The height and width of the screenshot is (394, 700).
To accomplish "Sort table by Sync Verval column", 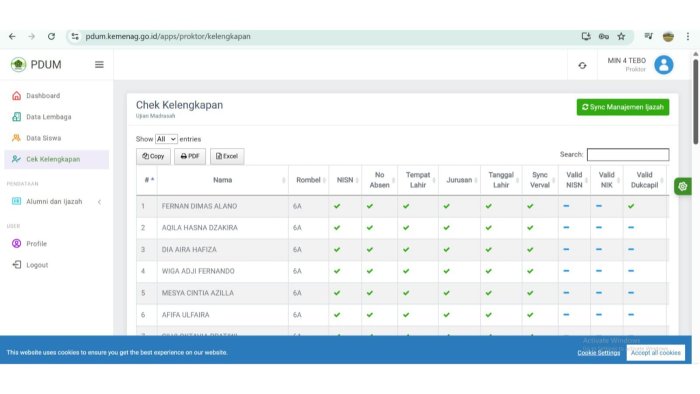I will coord(540,180).
